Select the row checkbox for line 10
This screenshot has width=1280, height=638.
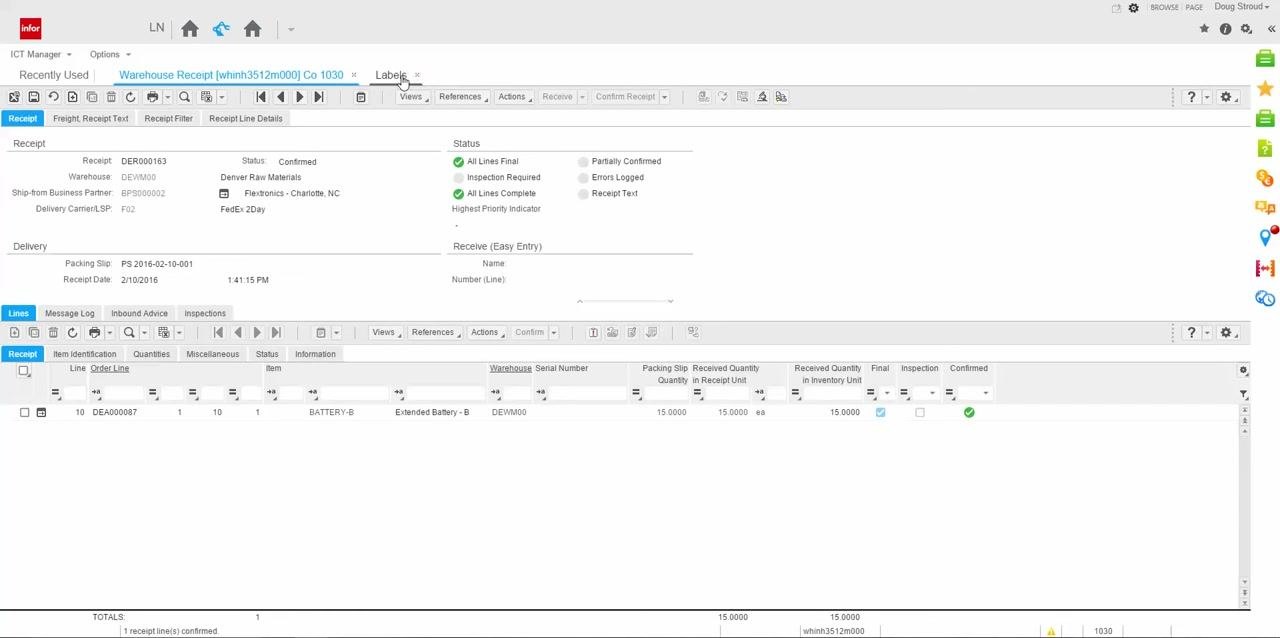point(24,412)
